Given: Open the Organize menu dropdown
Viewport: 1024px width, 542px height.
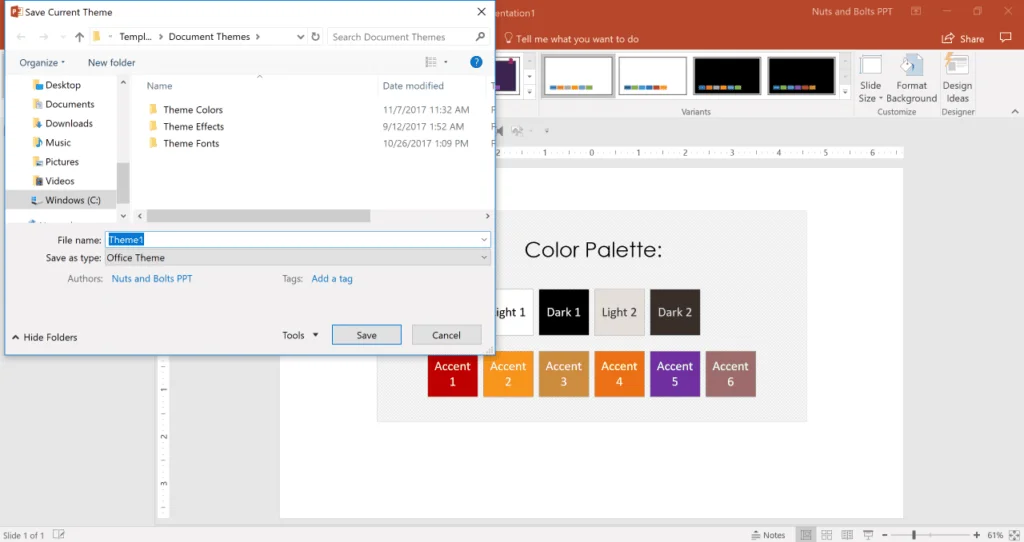Looking at the screenshot, I should tap(42, 63).
